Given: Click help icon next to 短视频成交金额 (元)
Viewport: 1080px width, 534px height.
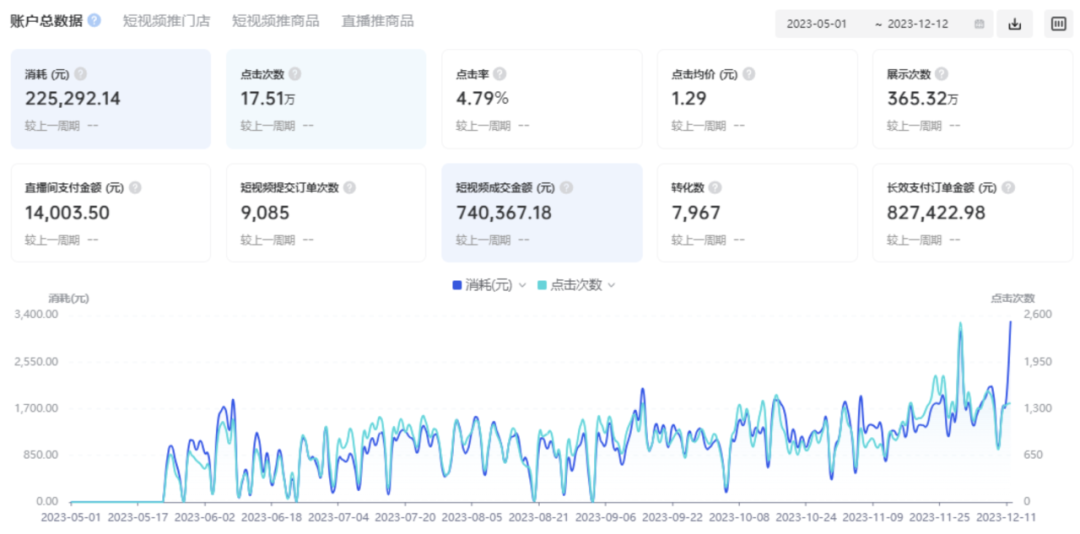Looking at the screenshot, I should 566,188.
